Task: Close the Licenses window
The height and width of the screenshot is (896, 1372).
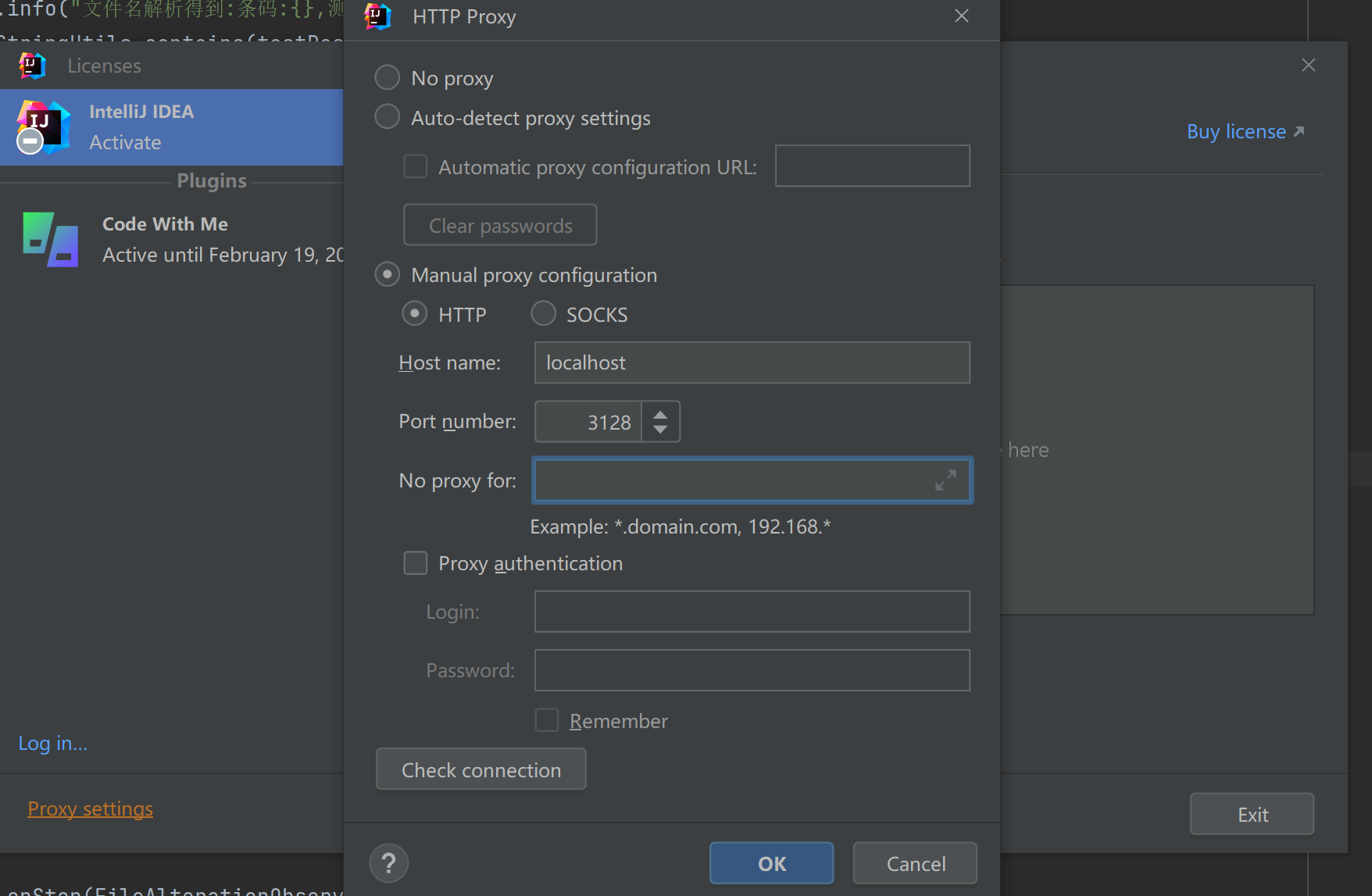Action: pos(1309,65)
